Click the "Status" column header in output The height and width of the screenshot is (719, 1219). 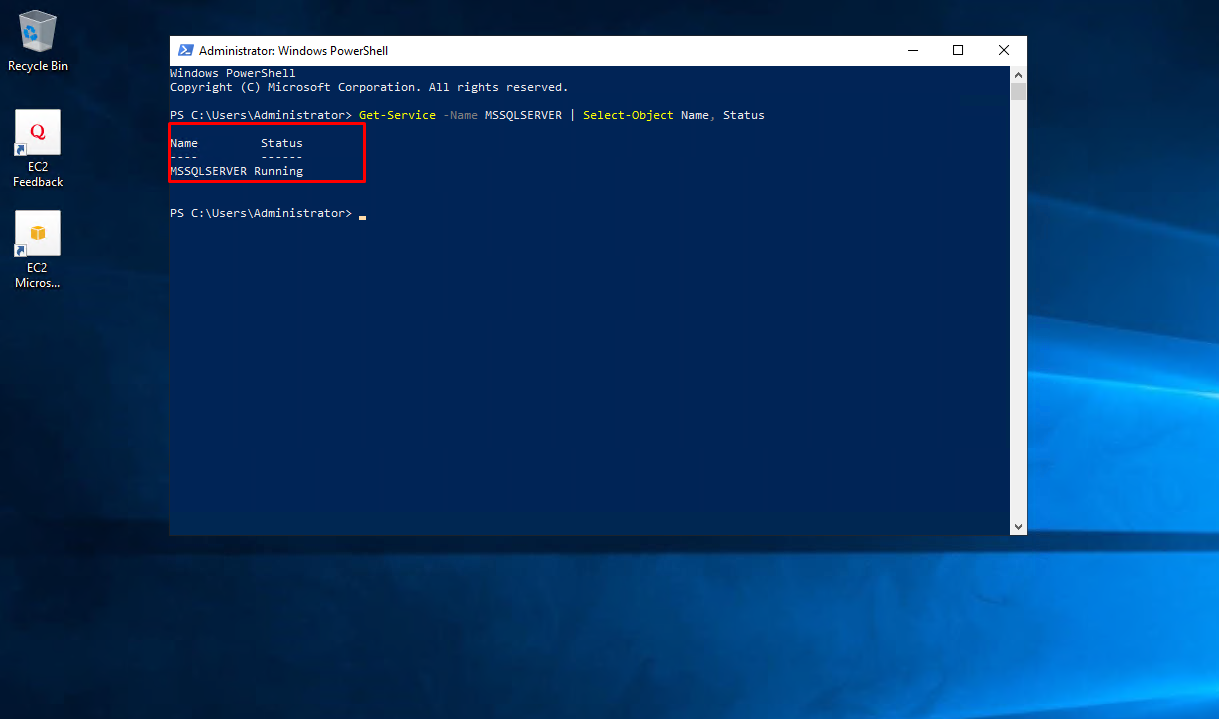[281, 143]
